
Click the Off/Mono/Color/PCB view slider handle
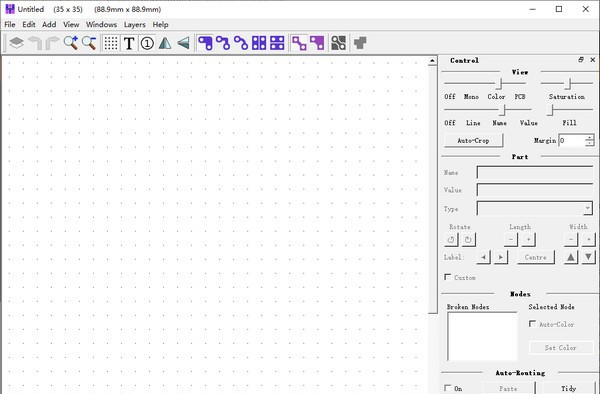click(x=499, y=83)
